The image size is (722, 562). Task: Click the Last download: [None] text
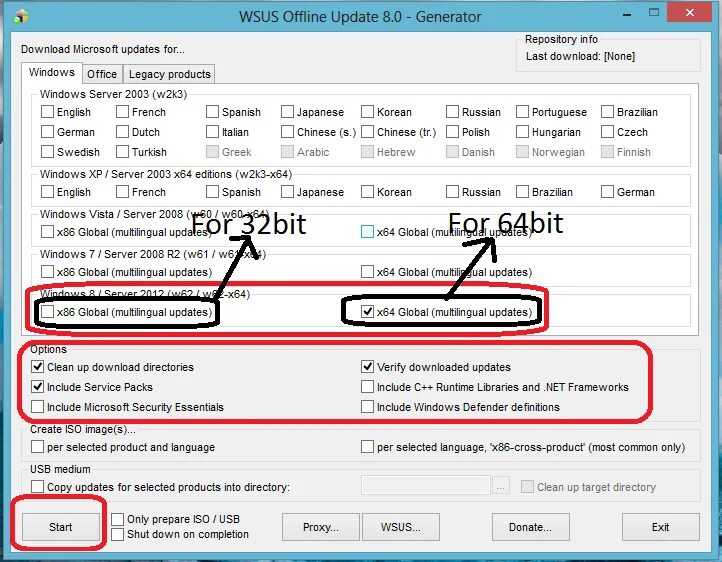pos(580,56)
